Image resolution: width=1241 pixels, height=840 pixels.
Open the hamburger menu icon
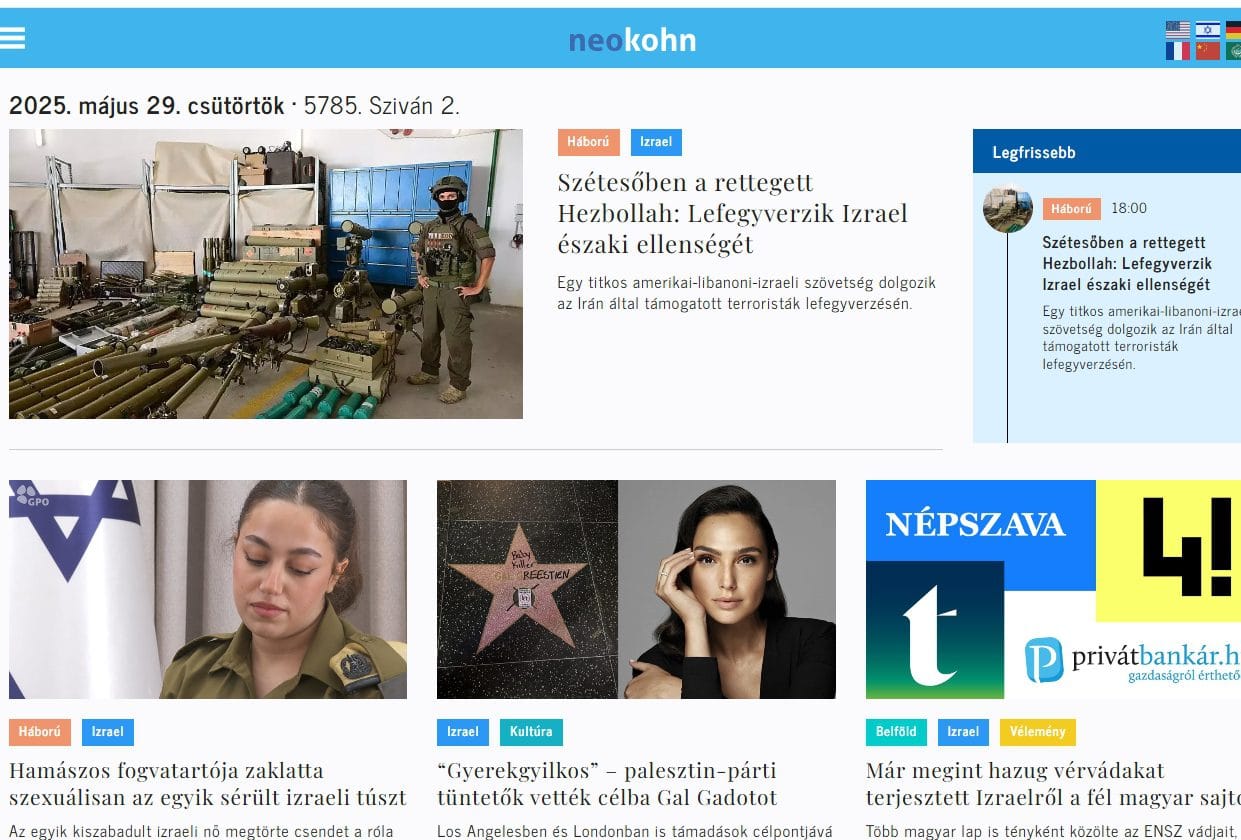(x=12, y=38)
